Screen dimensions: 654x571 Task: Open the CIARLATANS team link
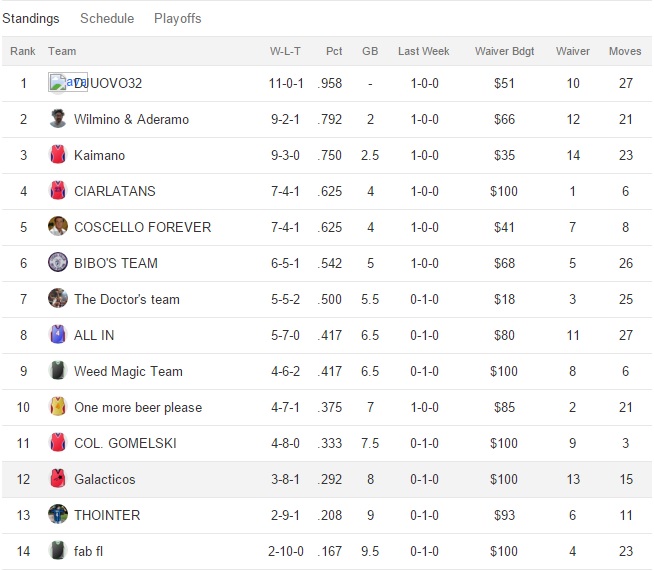[115, 191]
